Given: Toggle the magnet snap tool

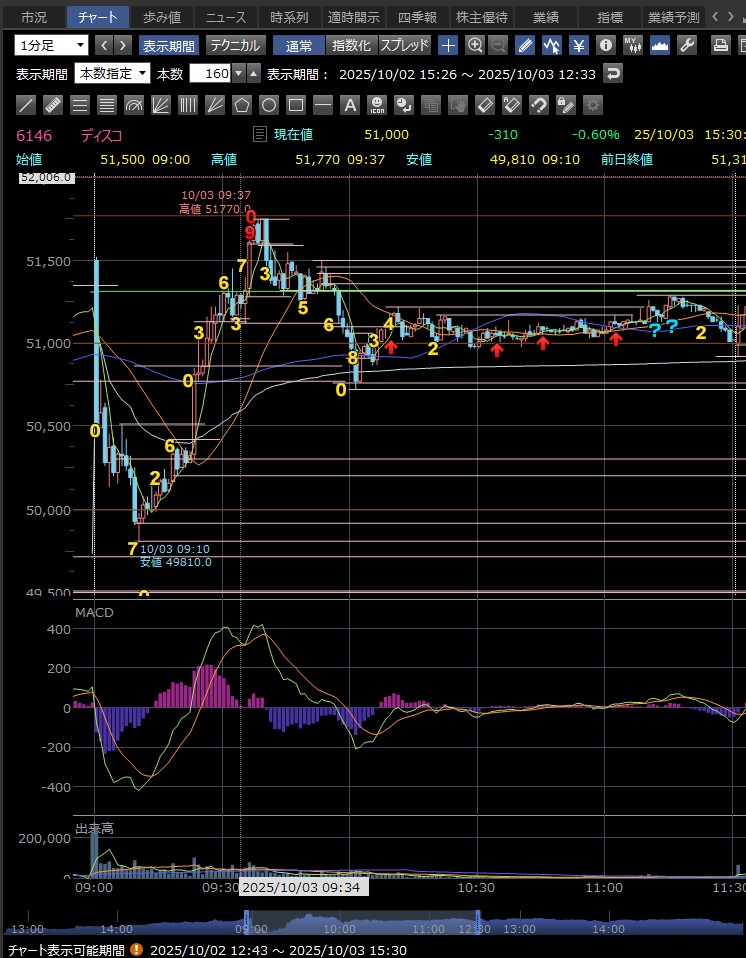Looking at the screenshot, I should click(539, 105).
